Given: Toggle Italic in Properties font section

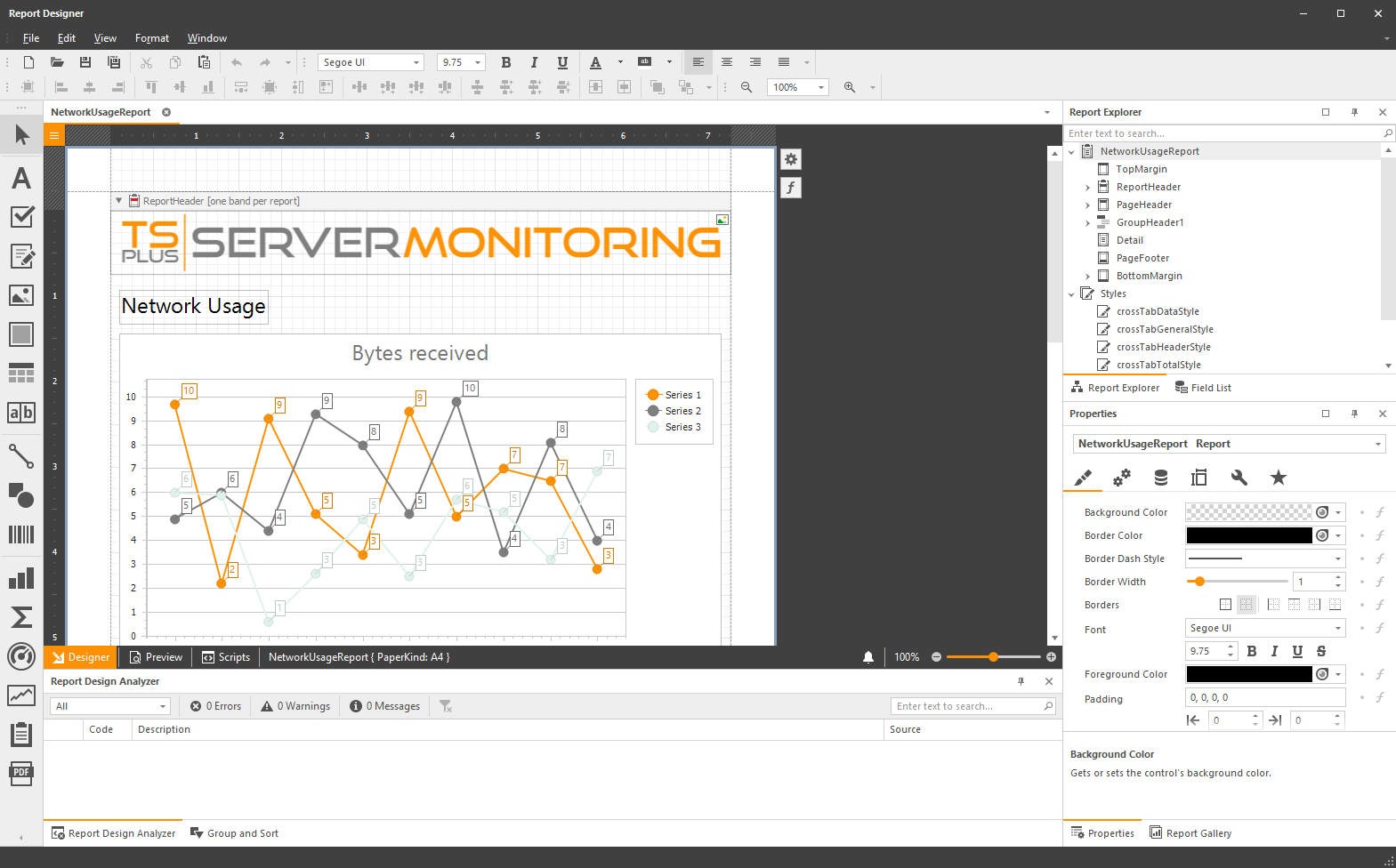Looking at the screenshot, I should pyautogui.click(x=1274, y=651).
